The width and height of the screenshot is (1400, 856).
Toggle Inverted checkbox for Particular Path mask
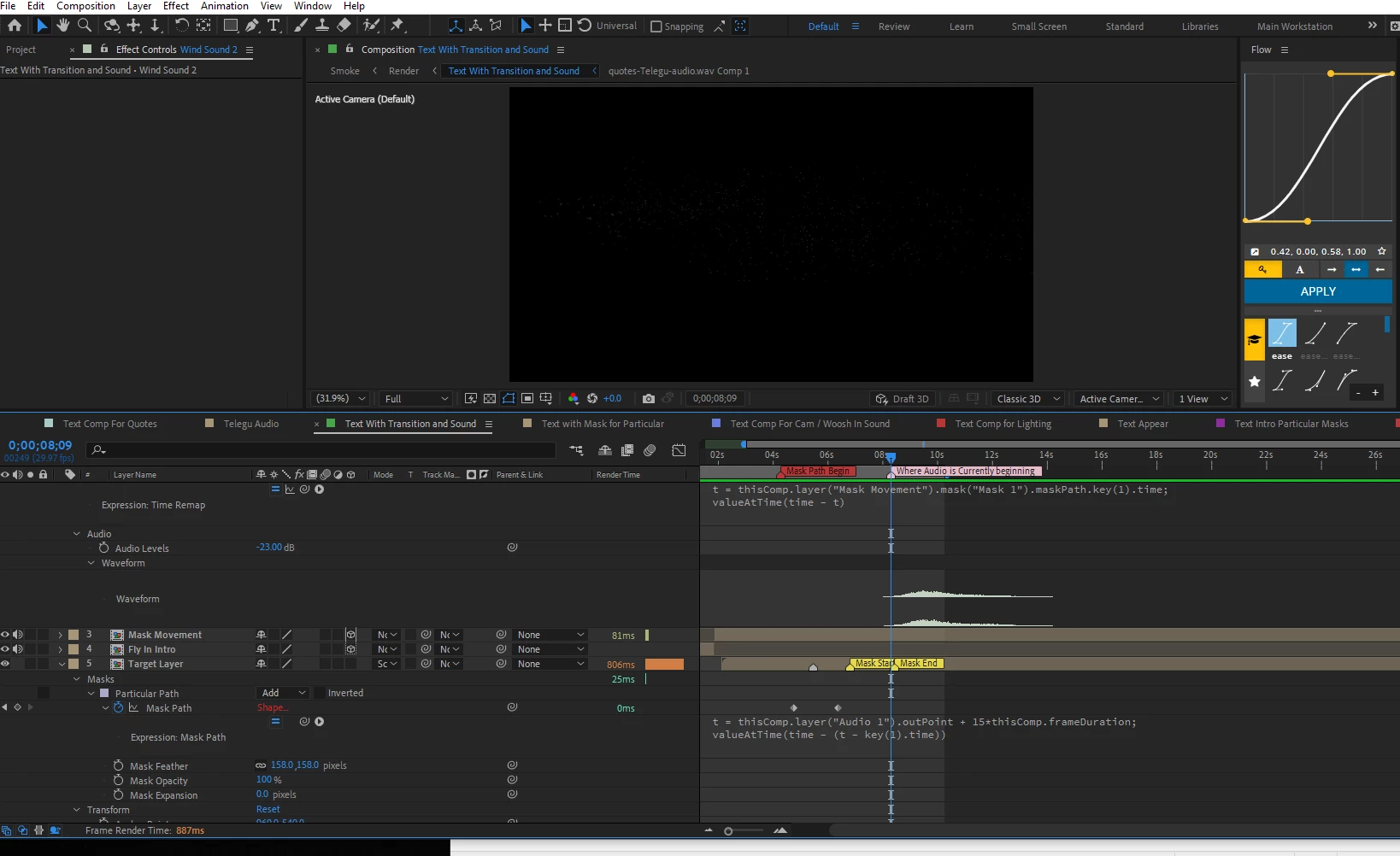tap(320, 693)
